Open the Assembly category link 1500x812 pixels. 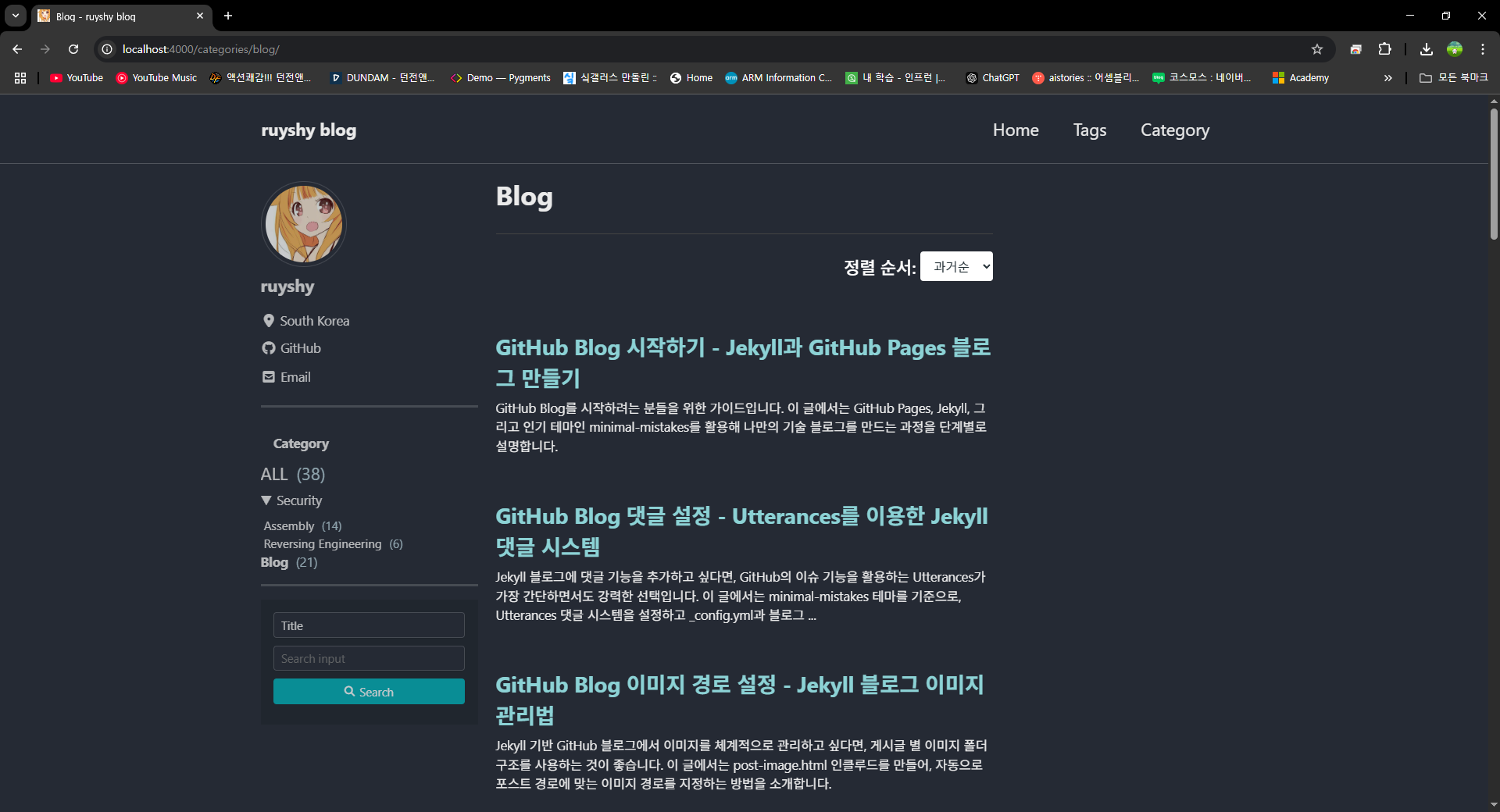[x=288, y=526]
